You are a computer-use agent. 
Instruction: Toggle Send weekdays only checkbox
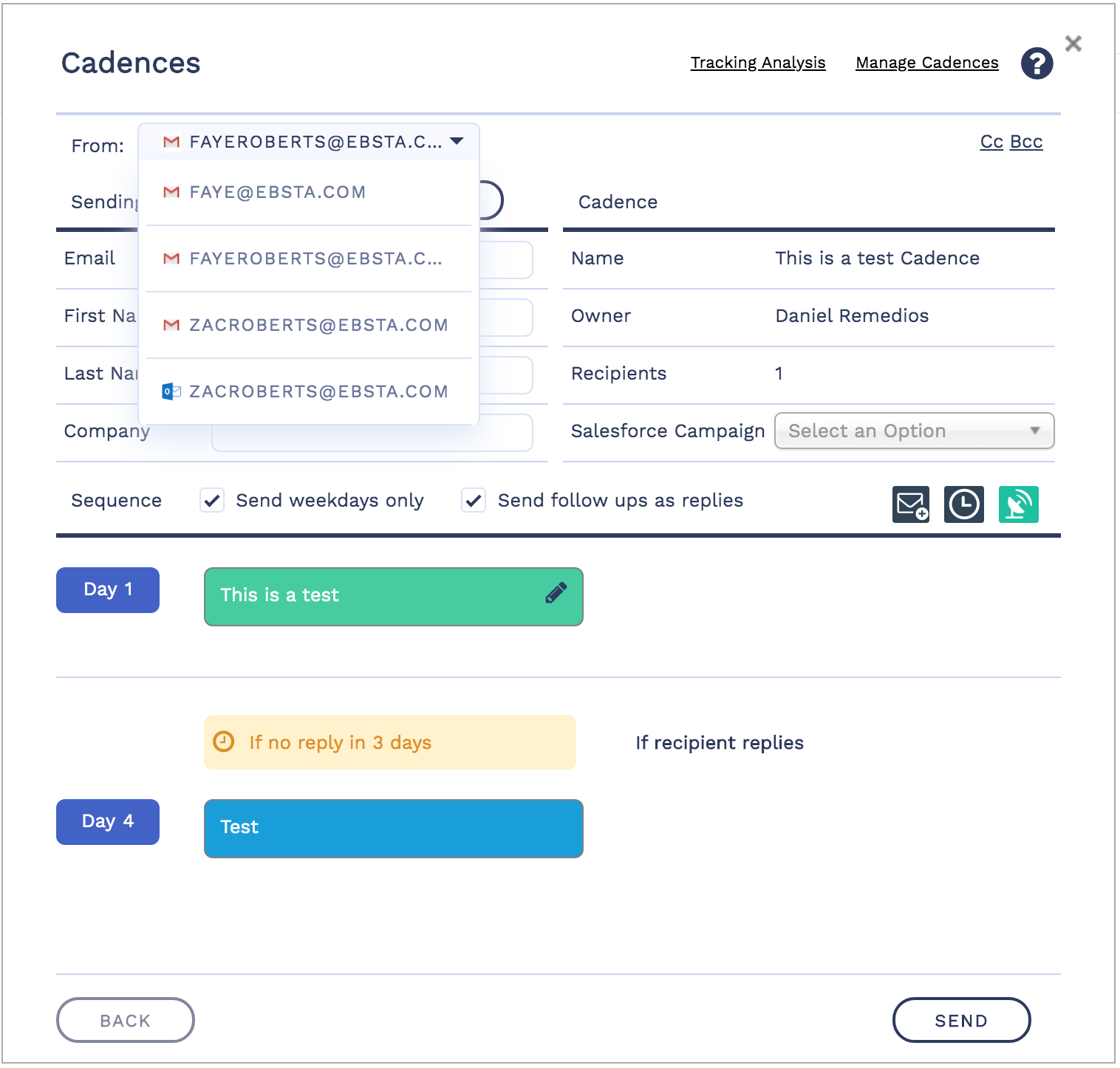(x=212, y=501)
